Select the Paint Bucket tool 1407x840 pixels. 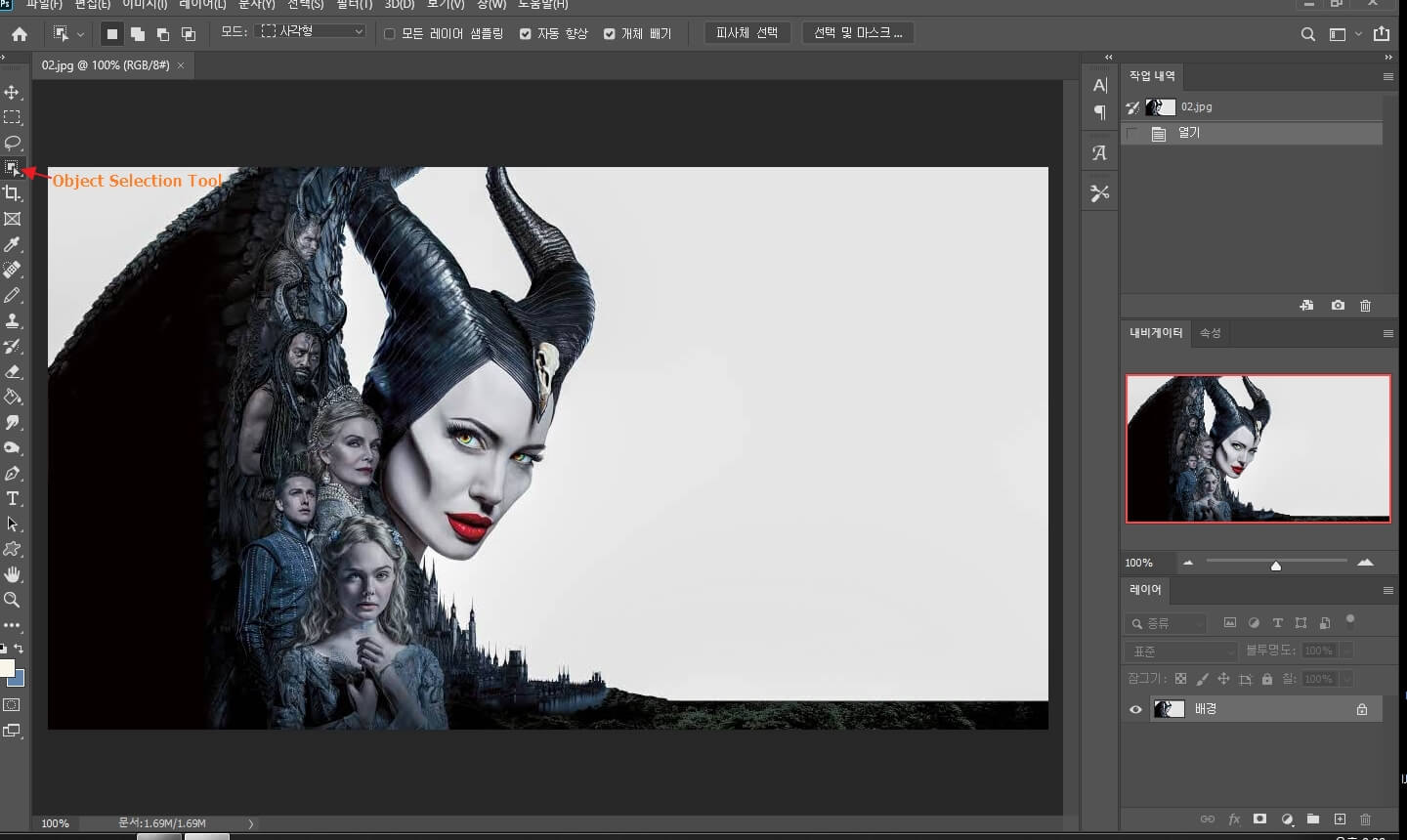click(x=13, y=397)
